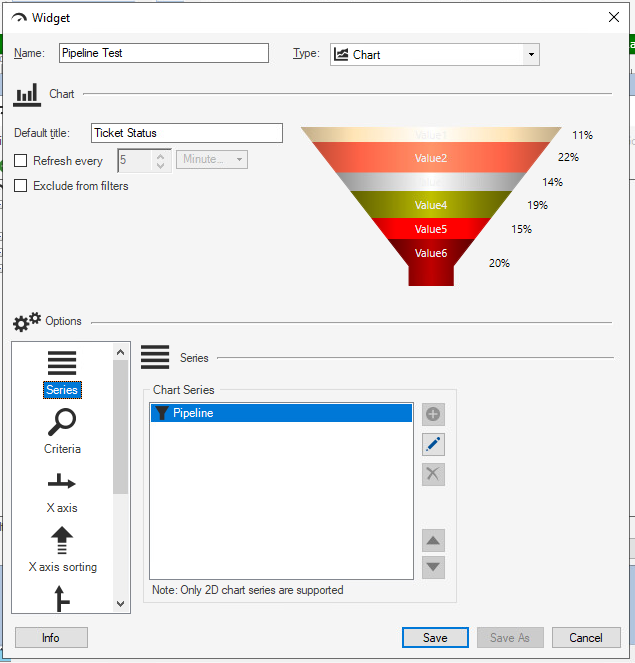The height and width of the screenshot is (663, 635).
Task: Move series down with arrow icon
Action: coord(433,567)
